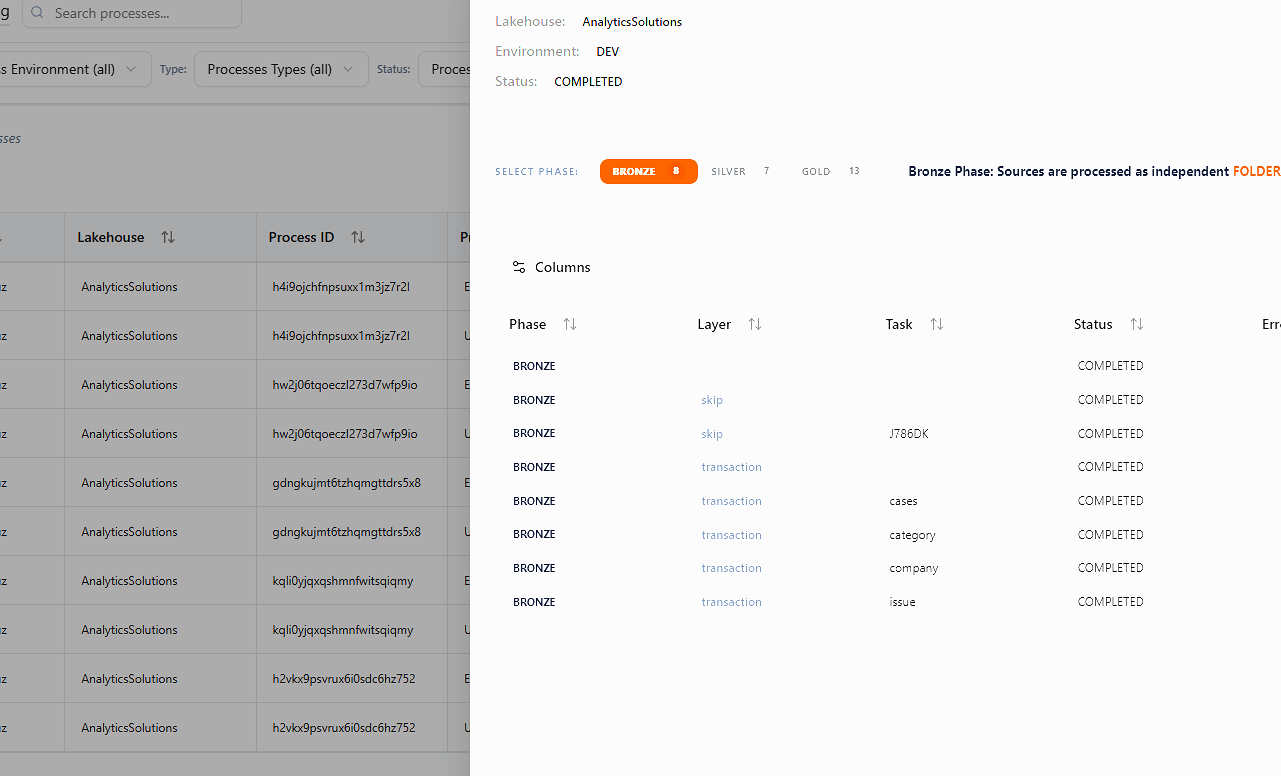Select the BRONZE phase pill
This screenshot has width=1281, height=776.
(648, 171)
